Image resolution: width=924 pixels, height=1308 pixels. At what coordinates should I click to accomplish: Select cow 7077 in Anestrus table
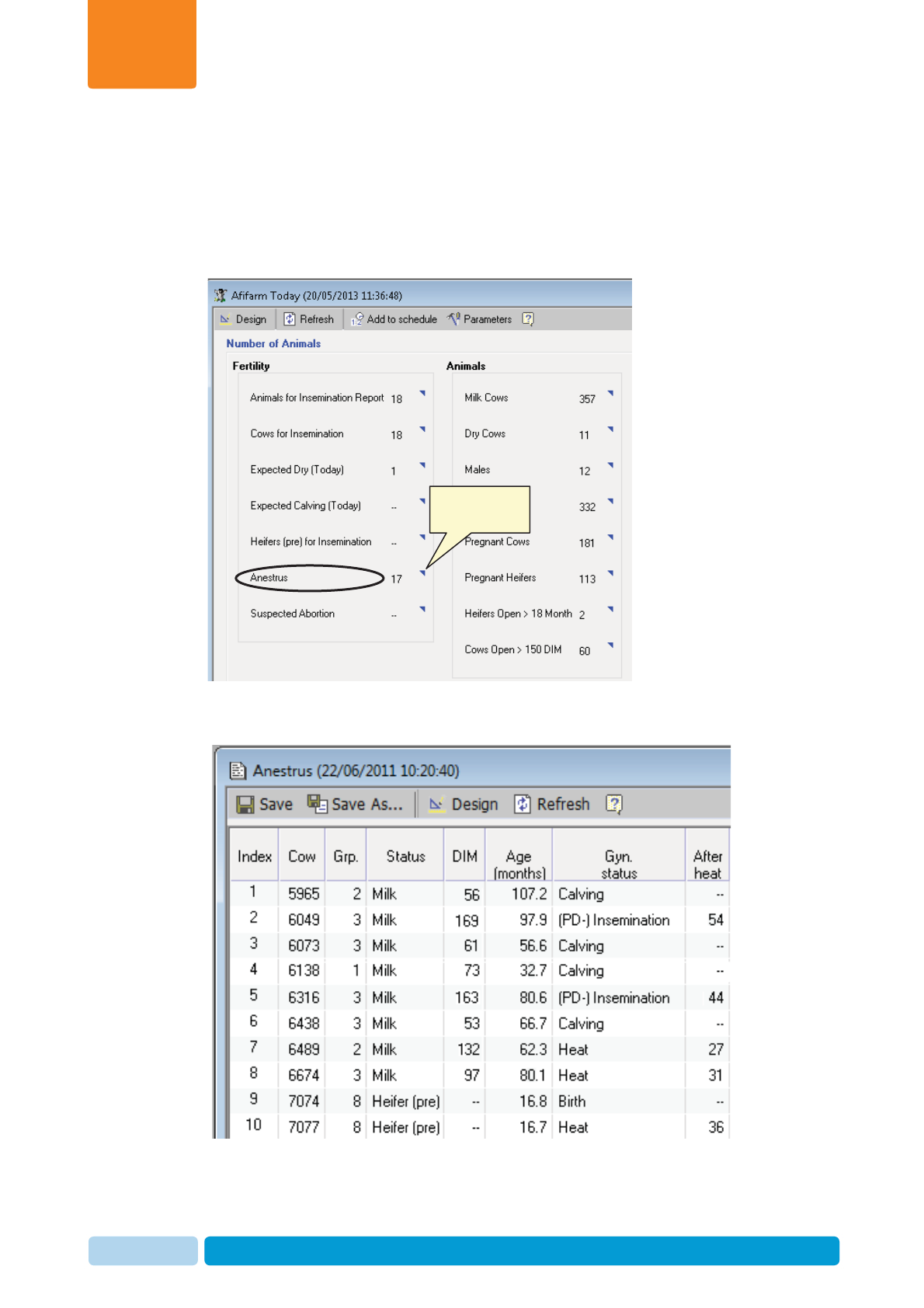tap(304, 1127)
